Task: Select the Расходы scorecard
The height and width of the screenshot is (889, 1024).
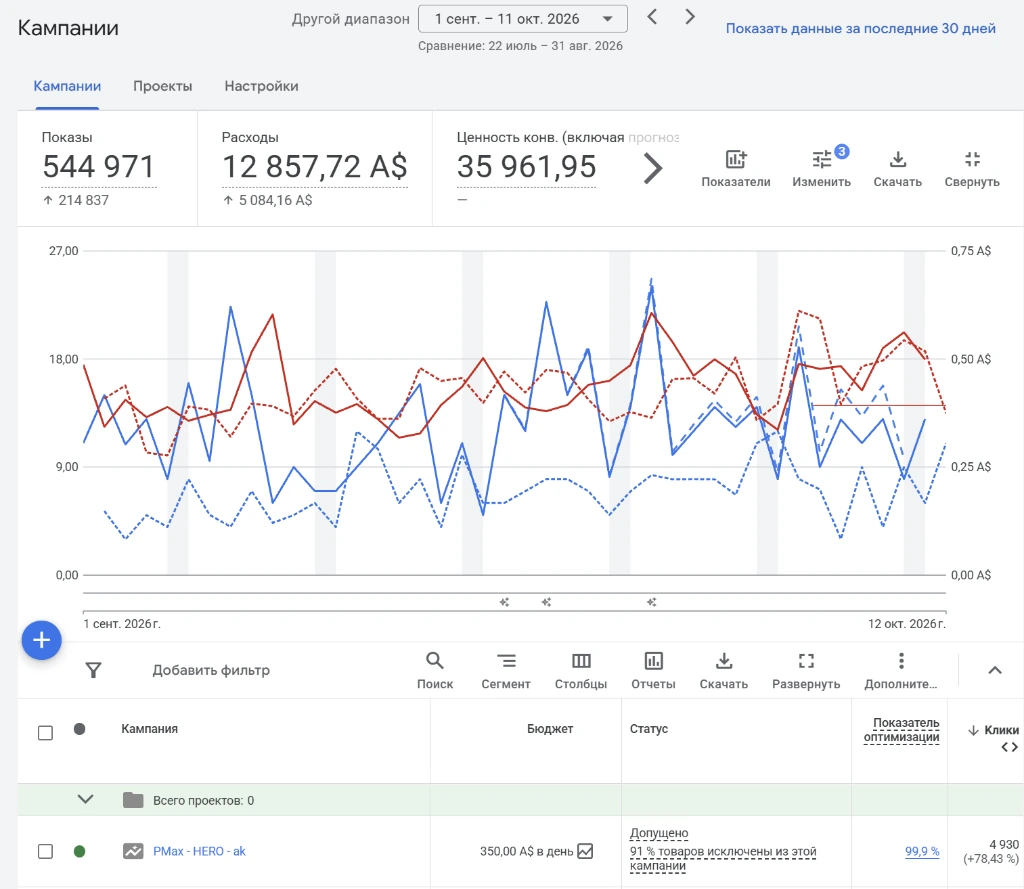Action: pos(315,169)
